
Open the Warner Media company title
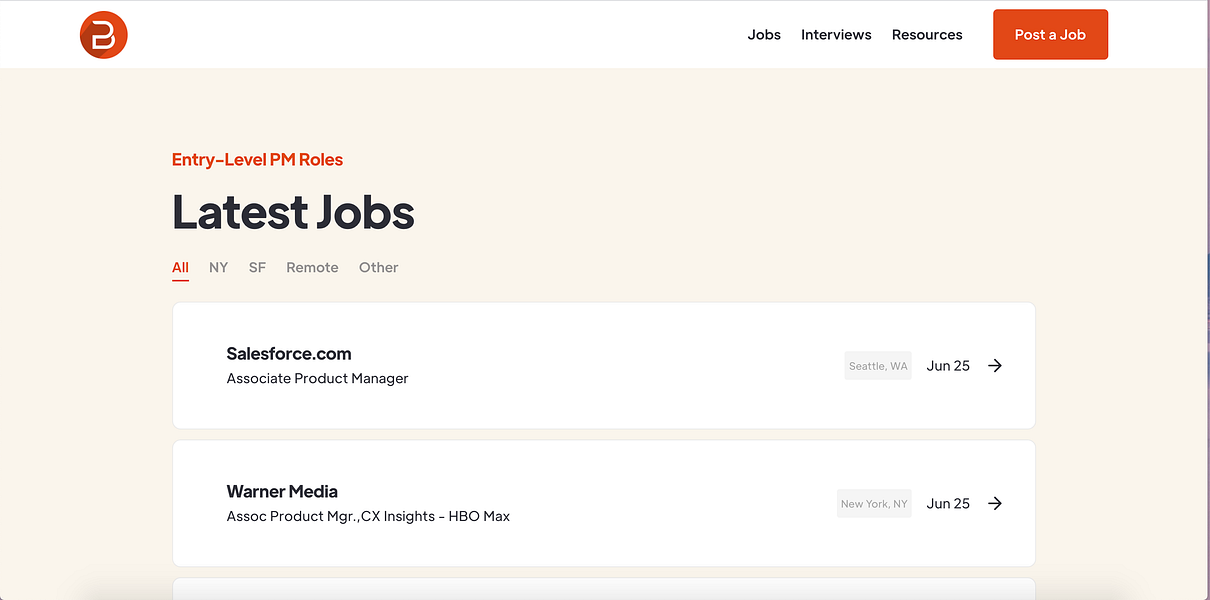282,492
